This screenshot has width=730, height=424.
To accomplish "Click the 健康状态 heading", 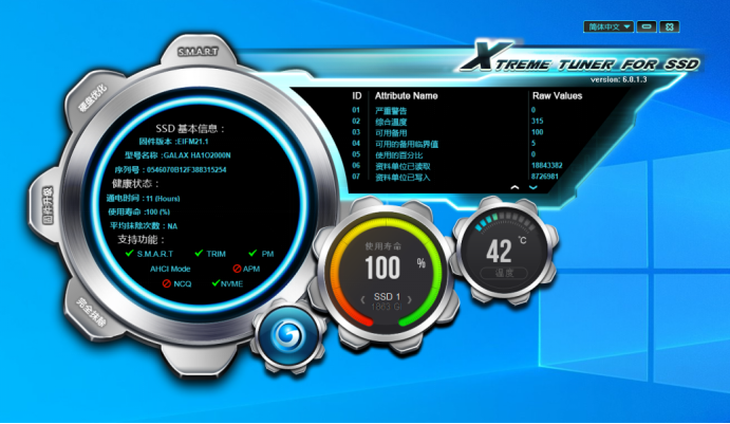I will (135, 184).
